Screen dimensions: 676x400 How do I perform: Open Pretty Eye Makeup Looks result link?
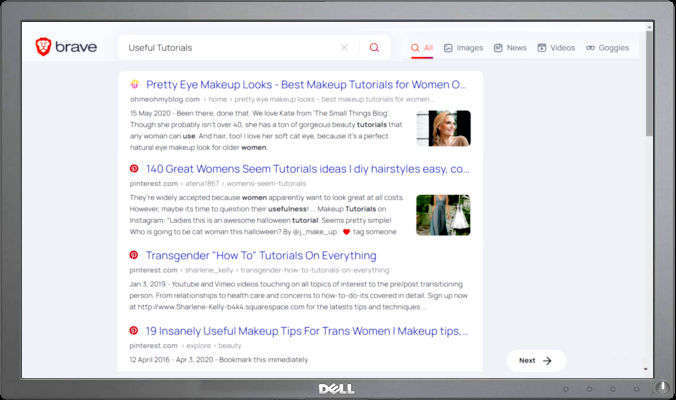click(x=307, y=85)
